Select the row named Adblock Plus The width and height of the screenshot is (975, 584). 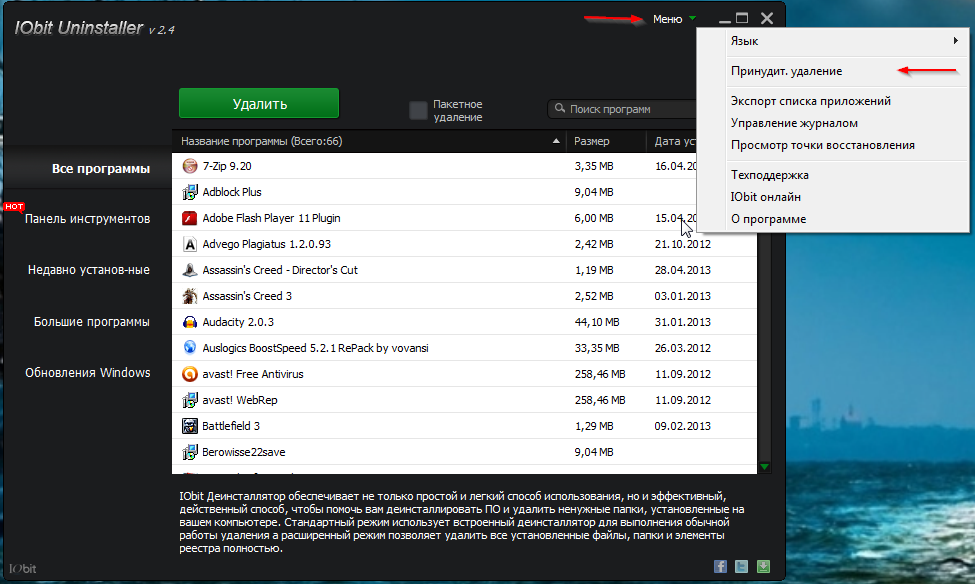pos(464,192)
